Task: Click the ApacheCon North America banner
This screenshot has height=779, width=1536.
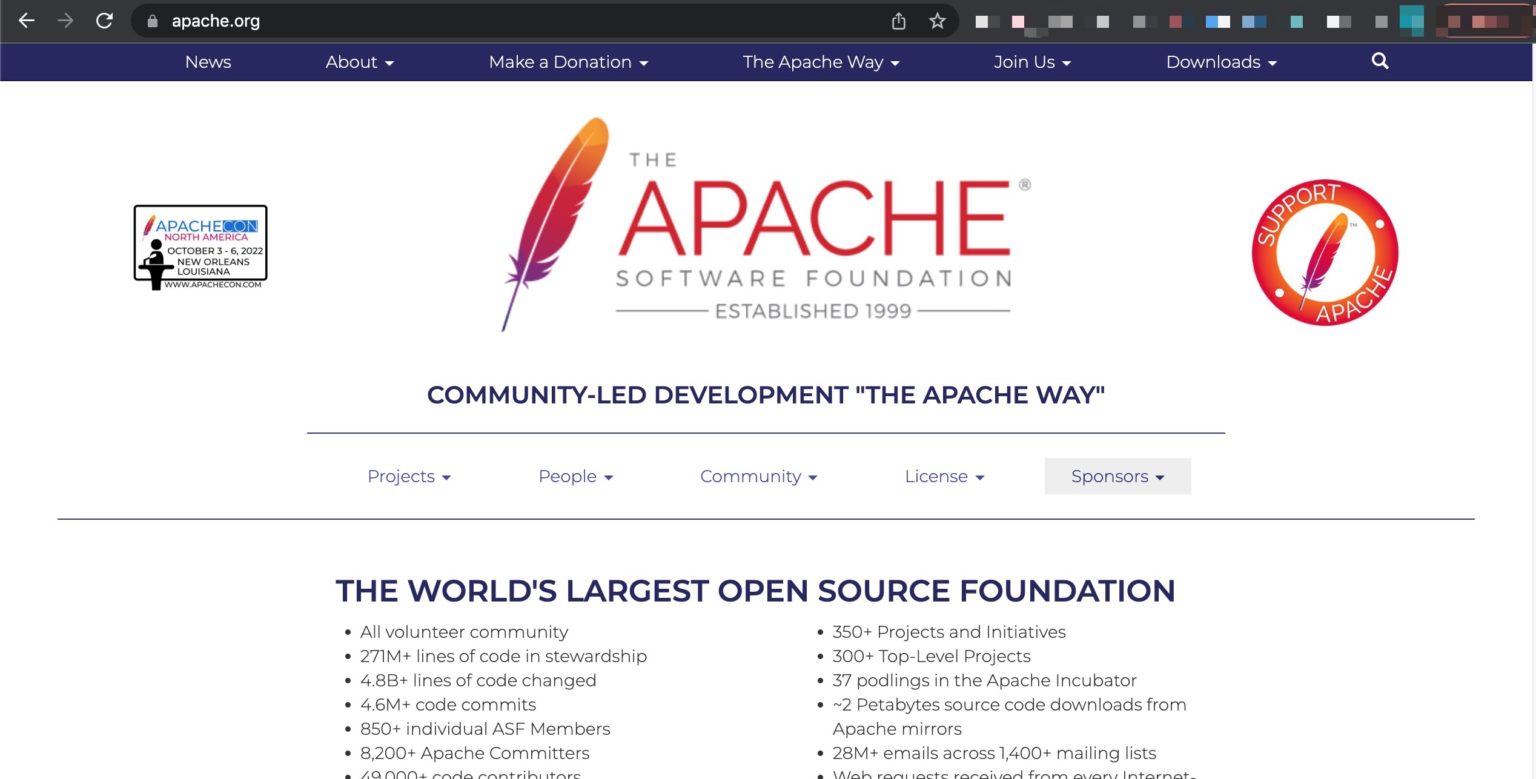Action: coord(200,246)
